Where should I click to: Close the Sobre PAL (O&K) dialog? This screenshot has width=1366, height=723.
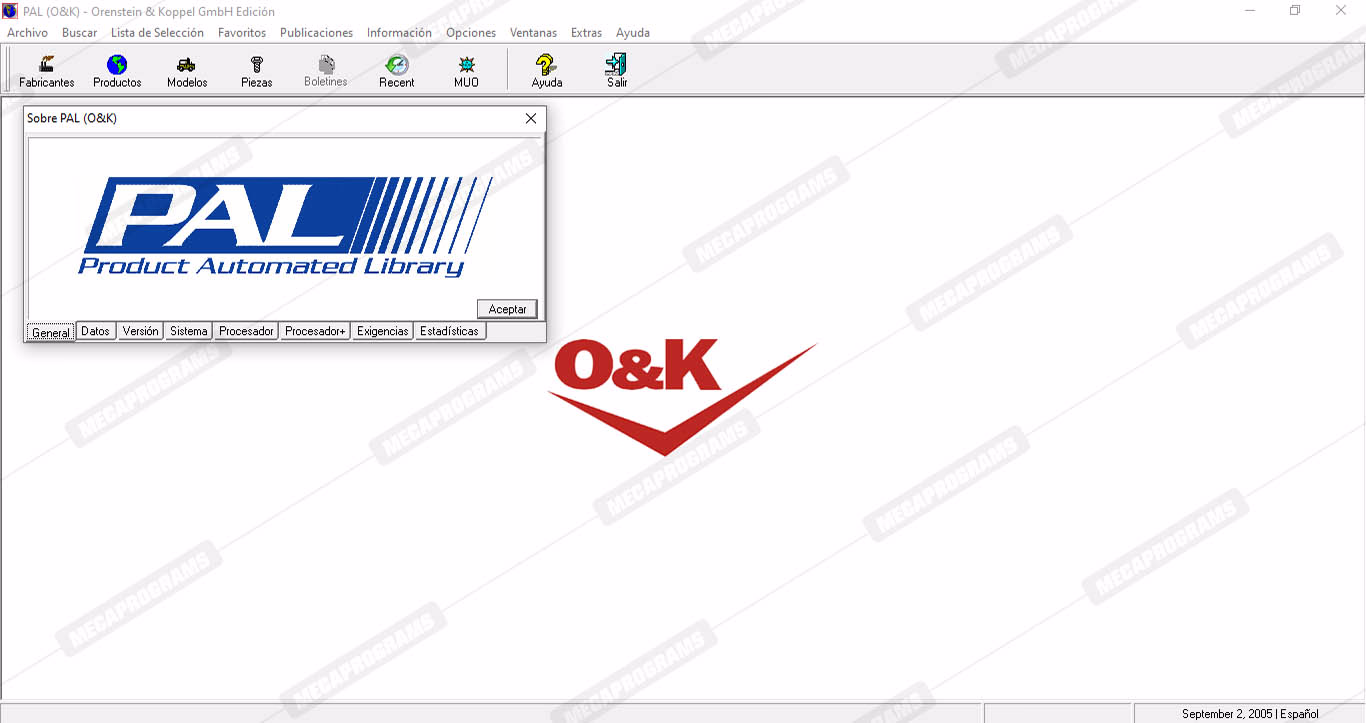[531, 118]
